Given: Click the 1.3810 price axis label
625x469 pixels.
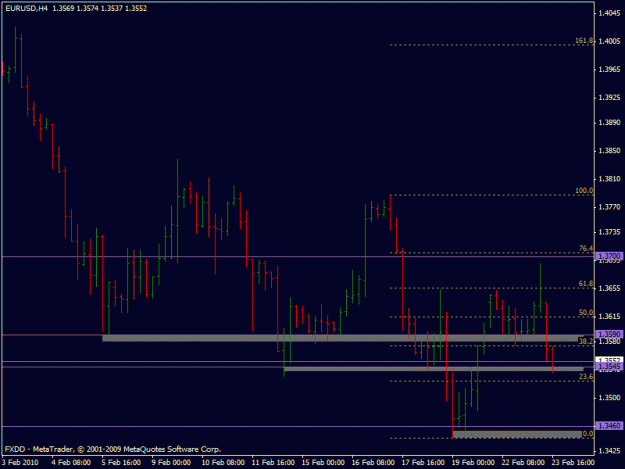Looking at the screenshot, I should [609, 179].
